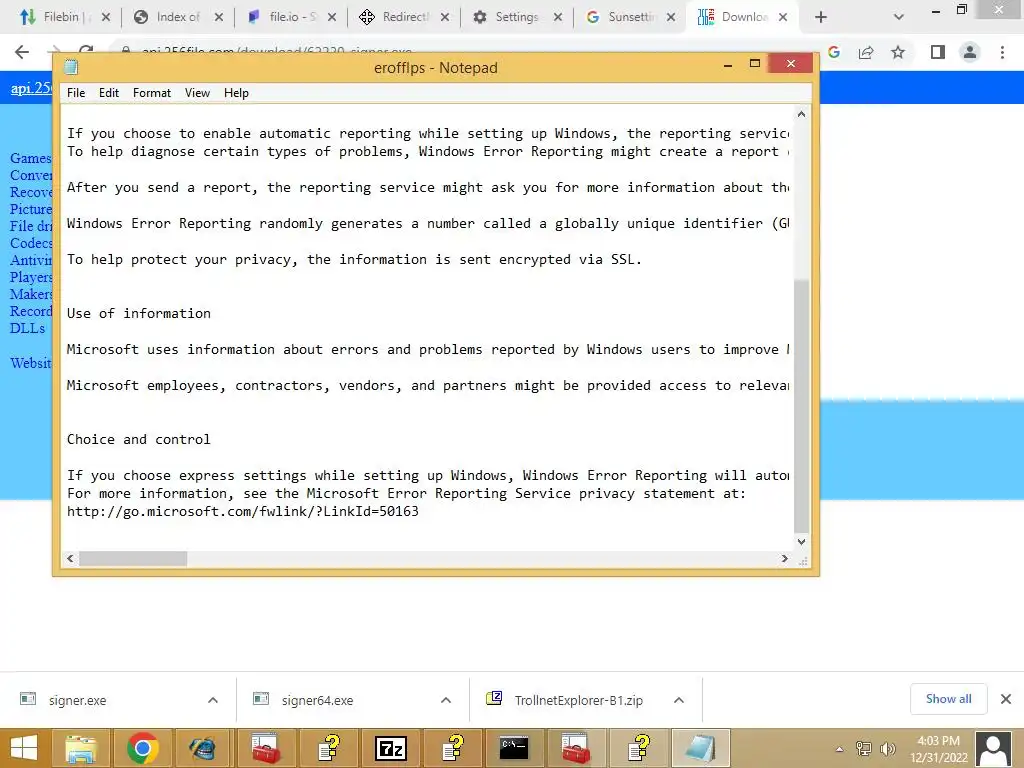Viewport: 1024px width, 768px height.
Task: Open the downloaded TrollnetExplorer-B1.zip file
Action: [x=579, y=700]
